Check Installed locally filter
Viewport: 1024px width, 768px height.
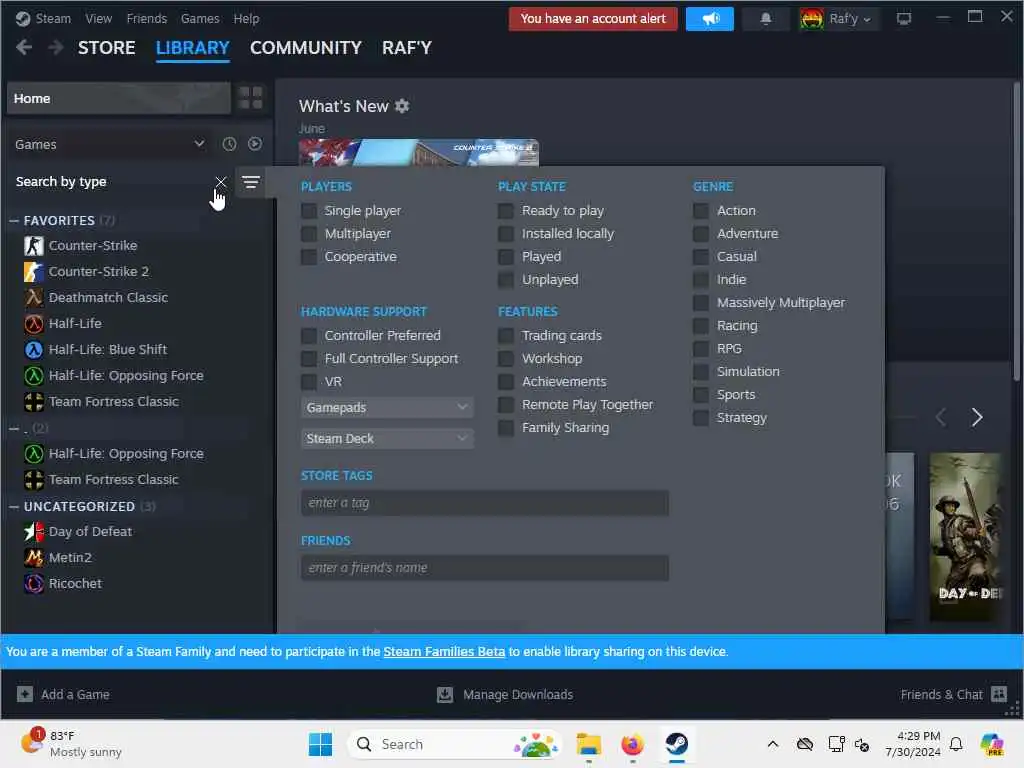pos(505,234)
